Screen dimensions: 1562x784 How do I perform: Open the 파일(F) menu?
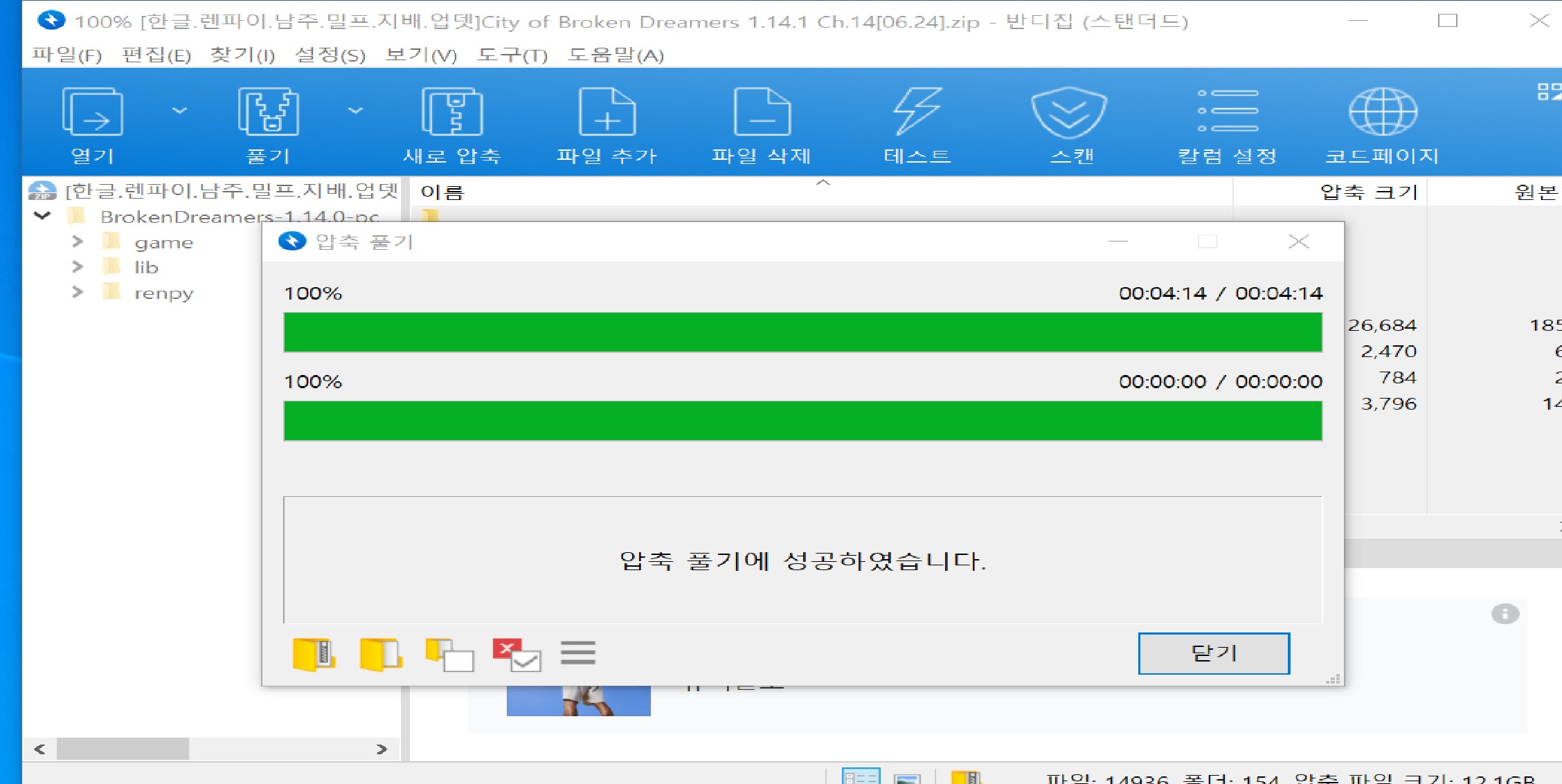[x=66, y=55]
